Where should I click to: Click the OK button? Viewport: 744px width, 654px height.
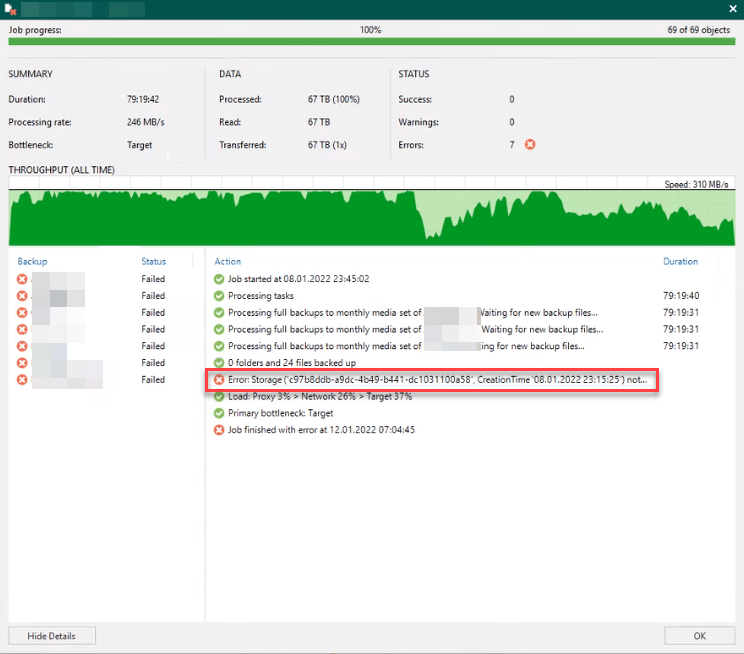(x=699, y=635)
